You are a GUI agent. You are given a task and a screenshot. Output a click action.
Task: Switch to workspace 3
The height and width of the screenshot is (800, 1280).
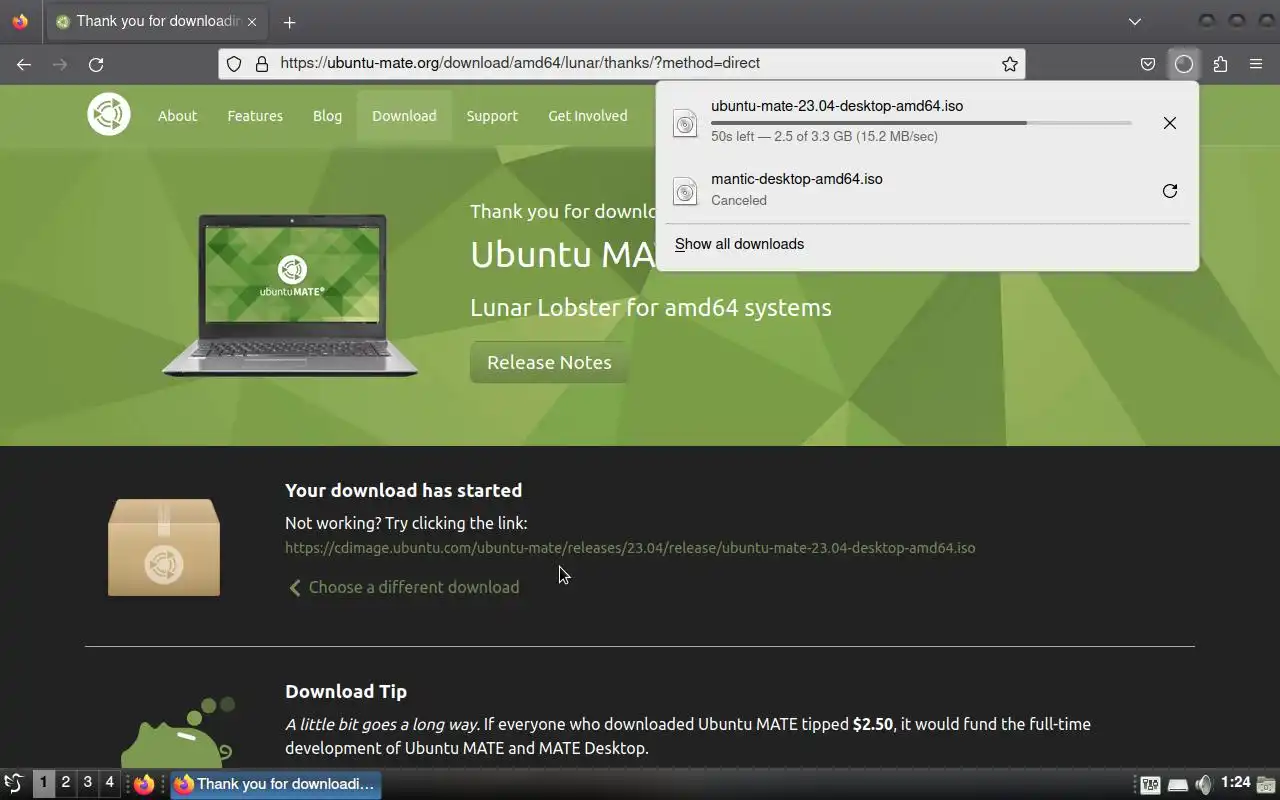point(88,783)
